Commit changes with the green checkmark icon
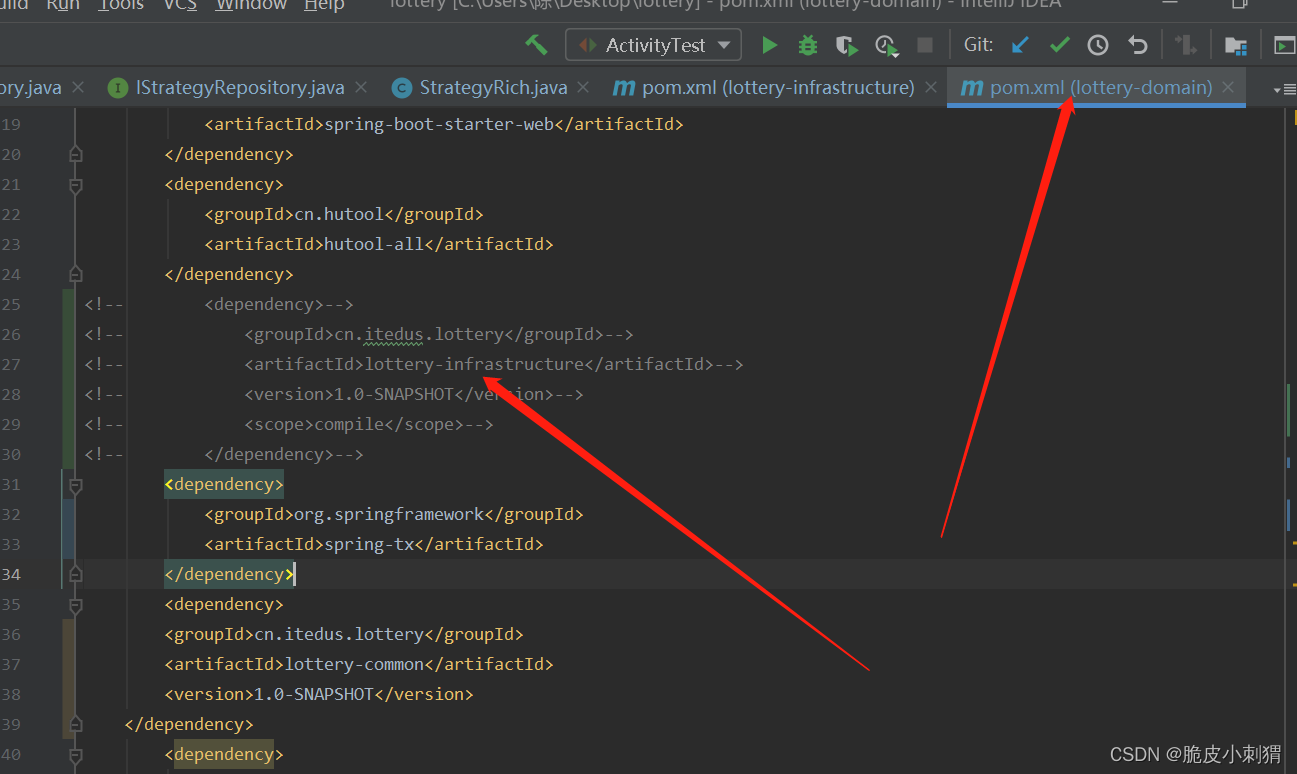The width and height of the screenshot is (1297, 774). coord(1060,44)
